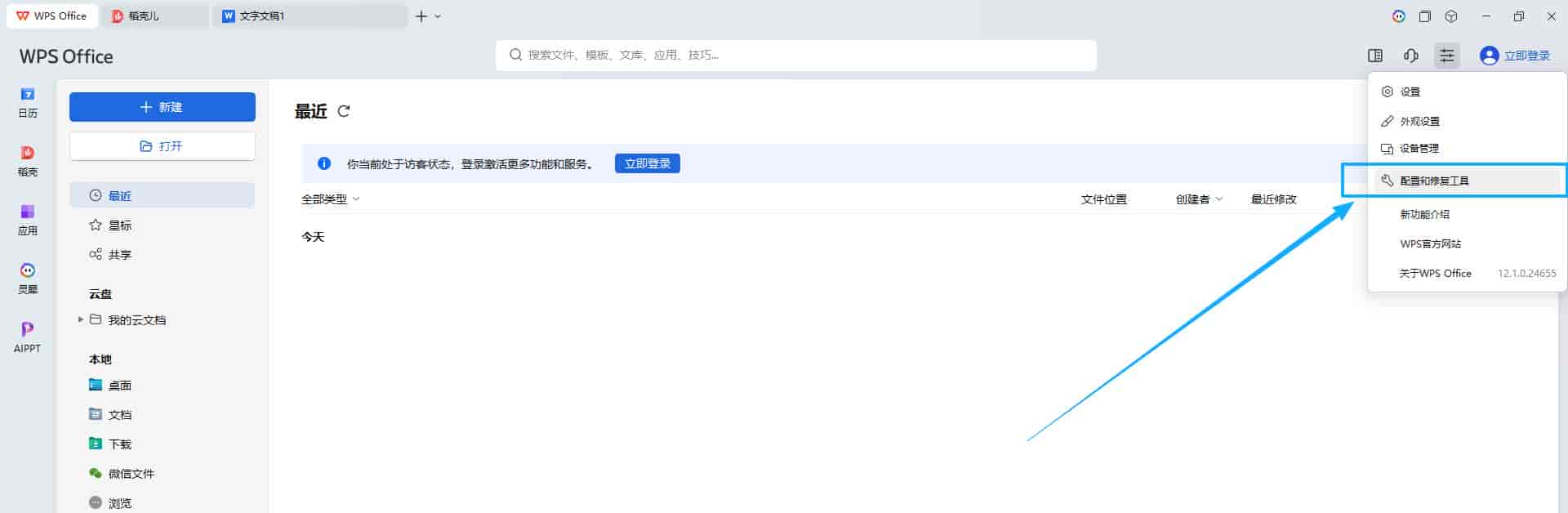Open the 应用 apps sidebar icon
Image resolution: width=1568 pixels, height=513 pixels.
click(28, 221)
